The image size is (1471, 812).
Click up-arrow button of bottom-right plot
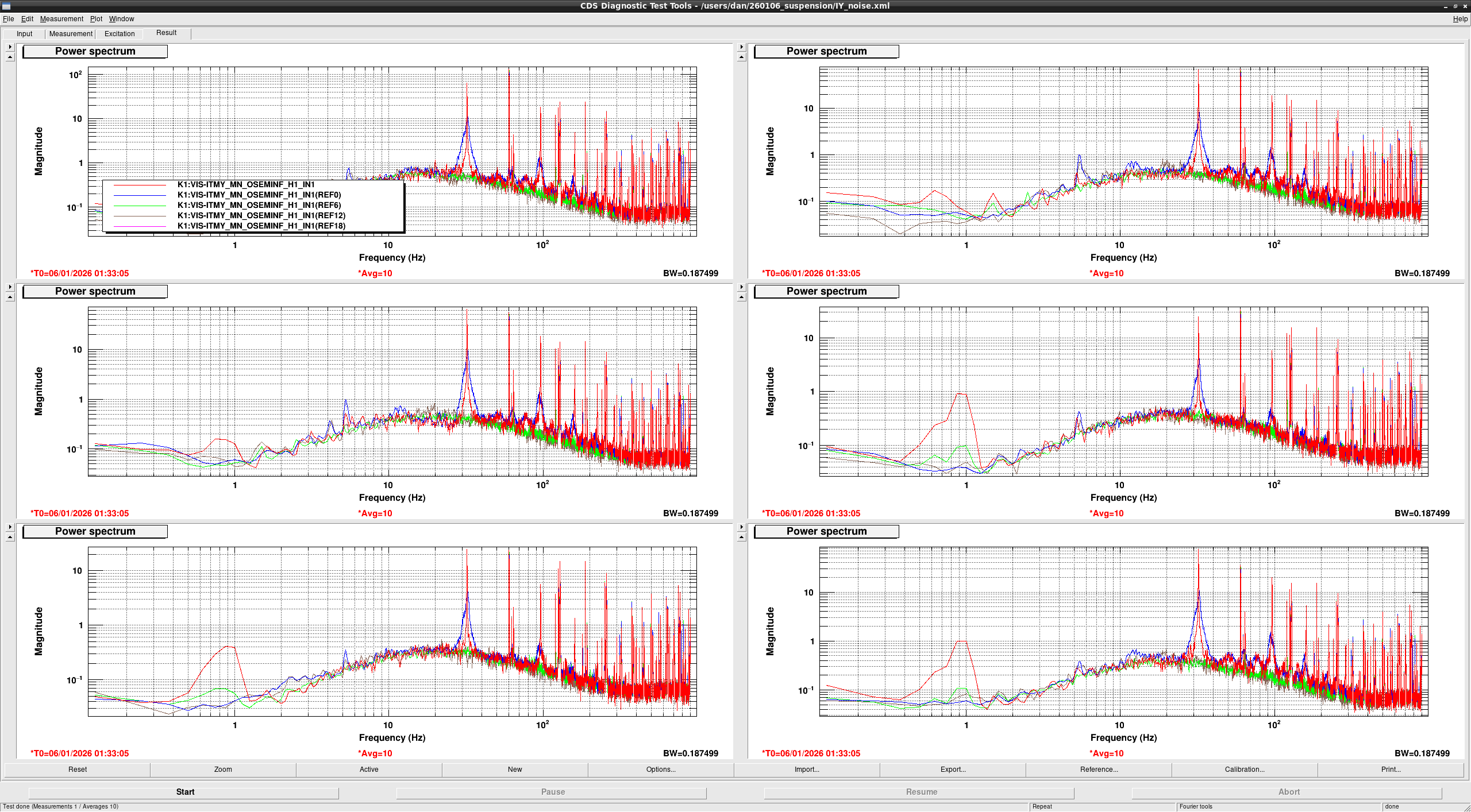pyautogui.click(x=741, y=537)
